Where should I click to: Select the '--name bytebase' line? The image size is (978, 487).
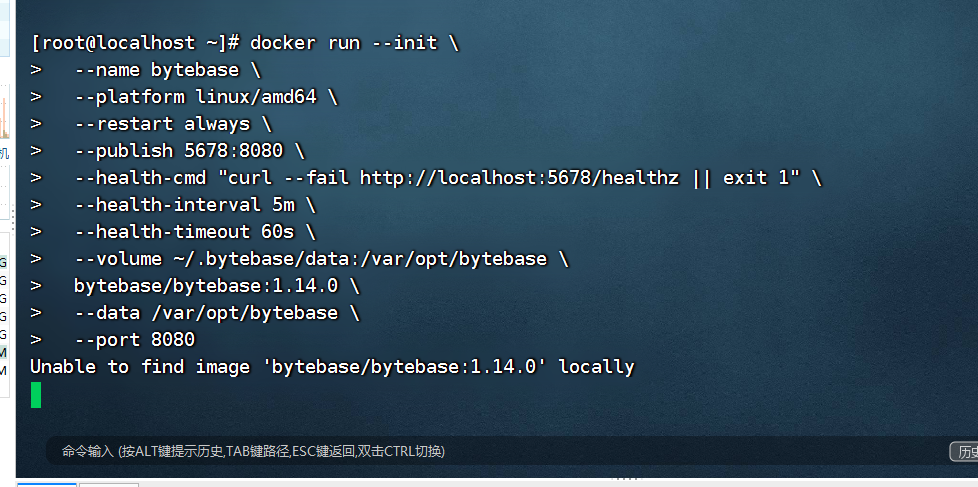(x=145, y=70)
